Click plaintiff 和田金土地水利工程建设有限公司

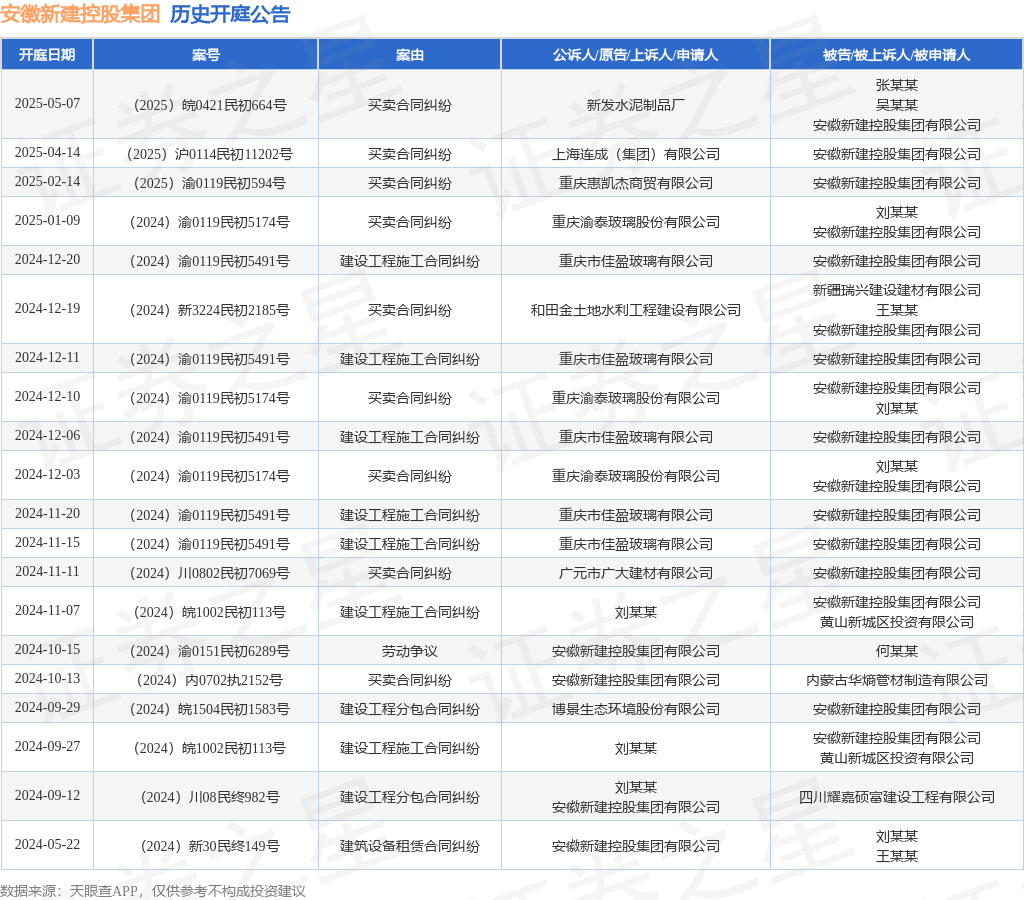pyautogui.click(x=635, y=310)
